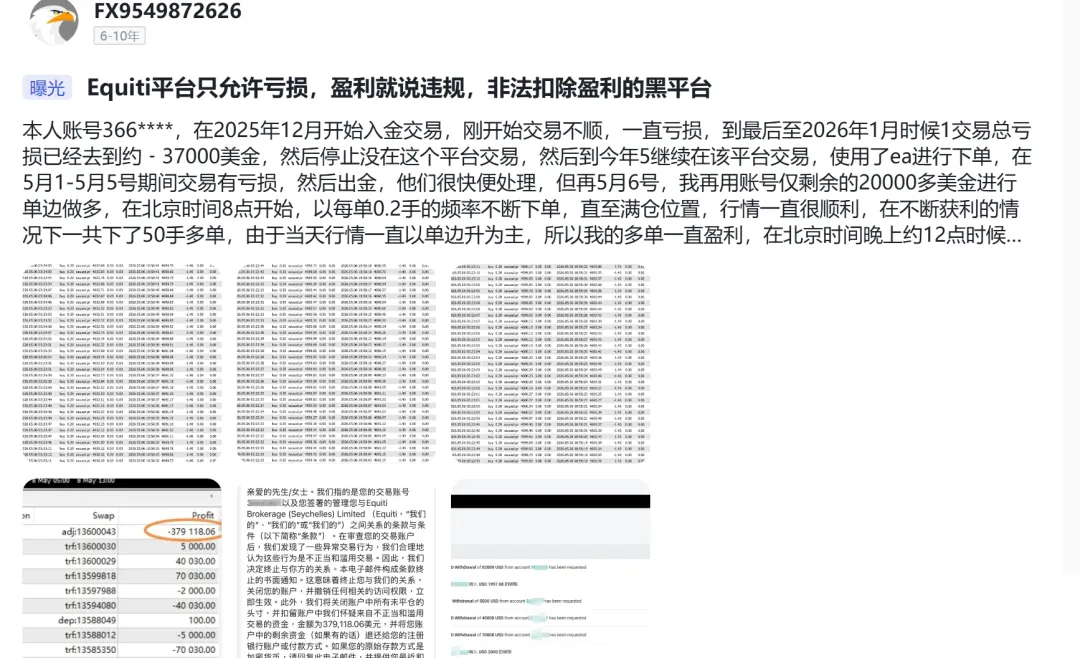The image size is (1080, 658).
Task: Expand the post body text starting 本人账号366
Action: (527, 183)
